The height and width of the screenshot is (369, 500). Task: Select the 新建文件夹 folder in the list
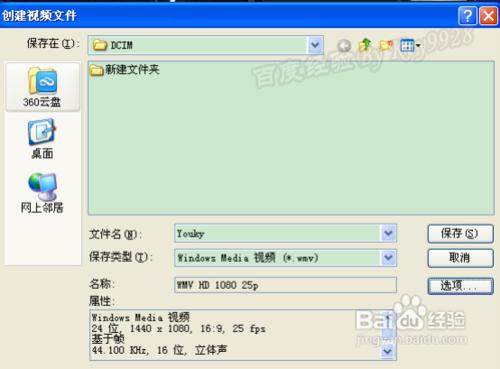coord(125,70)
